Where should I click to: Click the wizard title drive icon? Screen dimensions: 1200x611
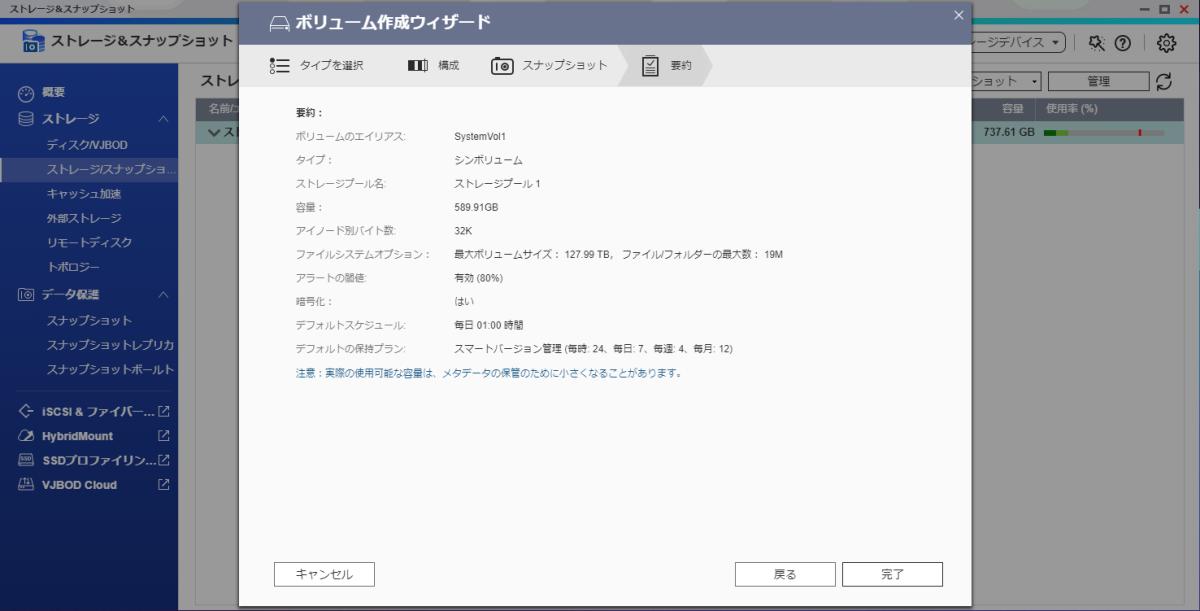(x=280, y=22)
